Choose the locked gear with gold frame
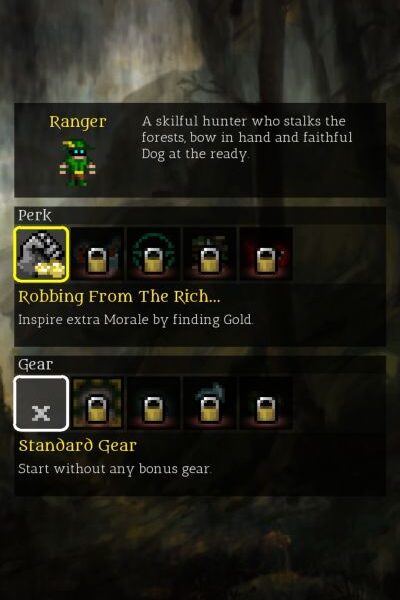Screen dimensions: 400x600 (x=97, y=403)
